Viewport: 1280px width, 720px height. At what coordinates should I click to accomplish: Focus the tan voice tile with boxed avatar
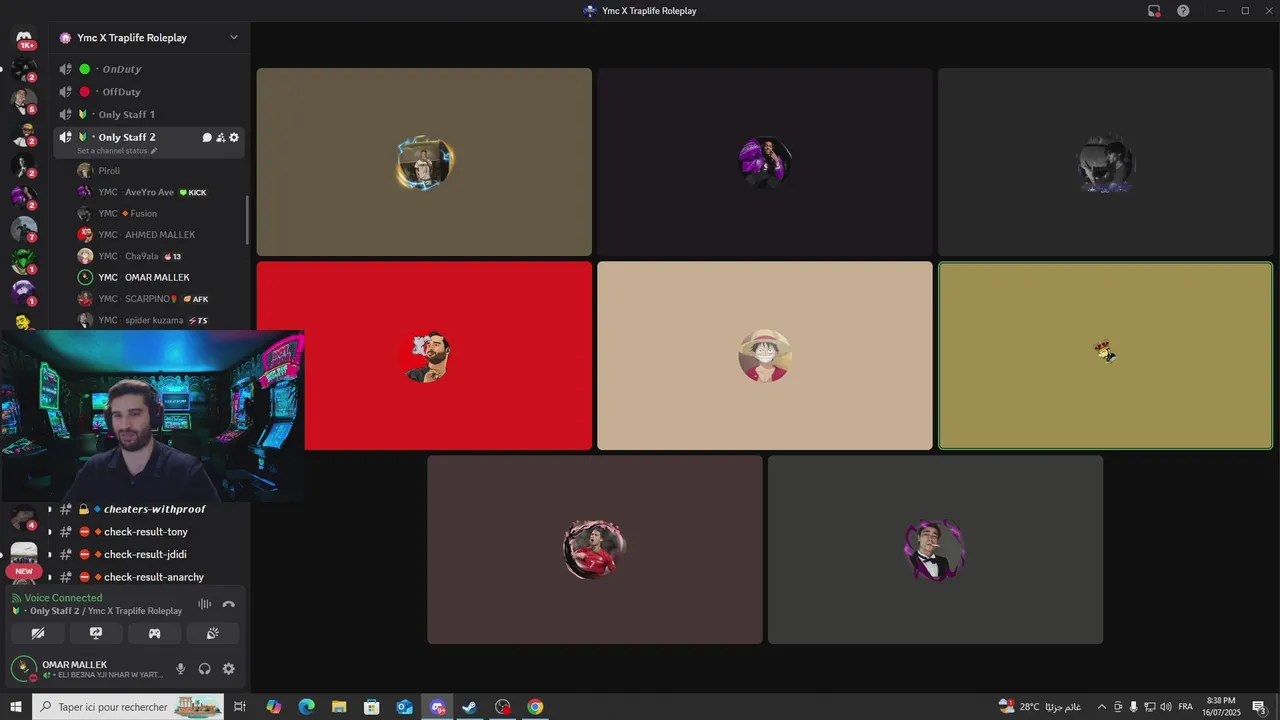(x=424, y=162)
